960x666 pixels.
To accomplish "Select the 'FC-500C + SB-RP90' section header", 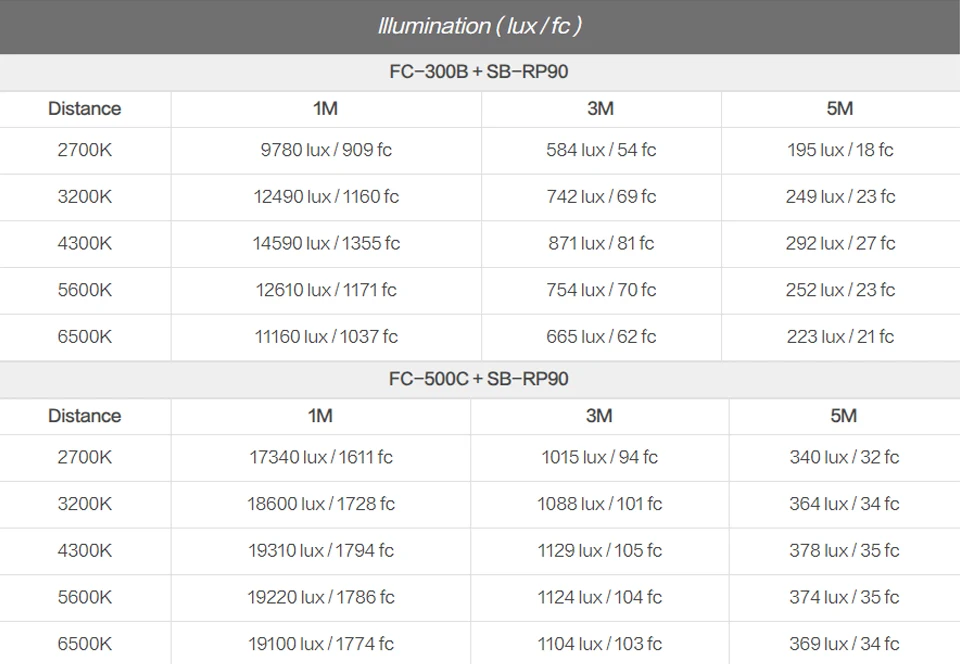I will pos(479,379).
